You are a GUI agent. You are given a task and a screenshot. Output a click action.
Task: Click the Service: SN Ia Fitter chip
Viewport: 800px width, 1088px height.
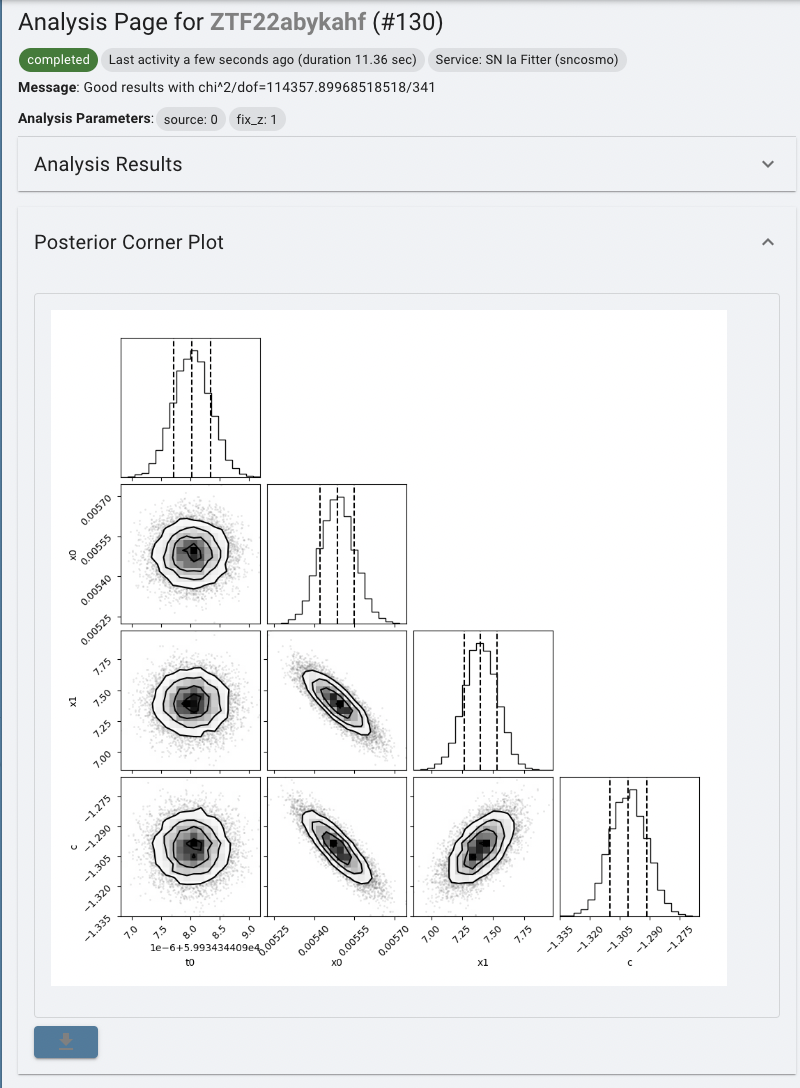(527, 60)
